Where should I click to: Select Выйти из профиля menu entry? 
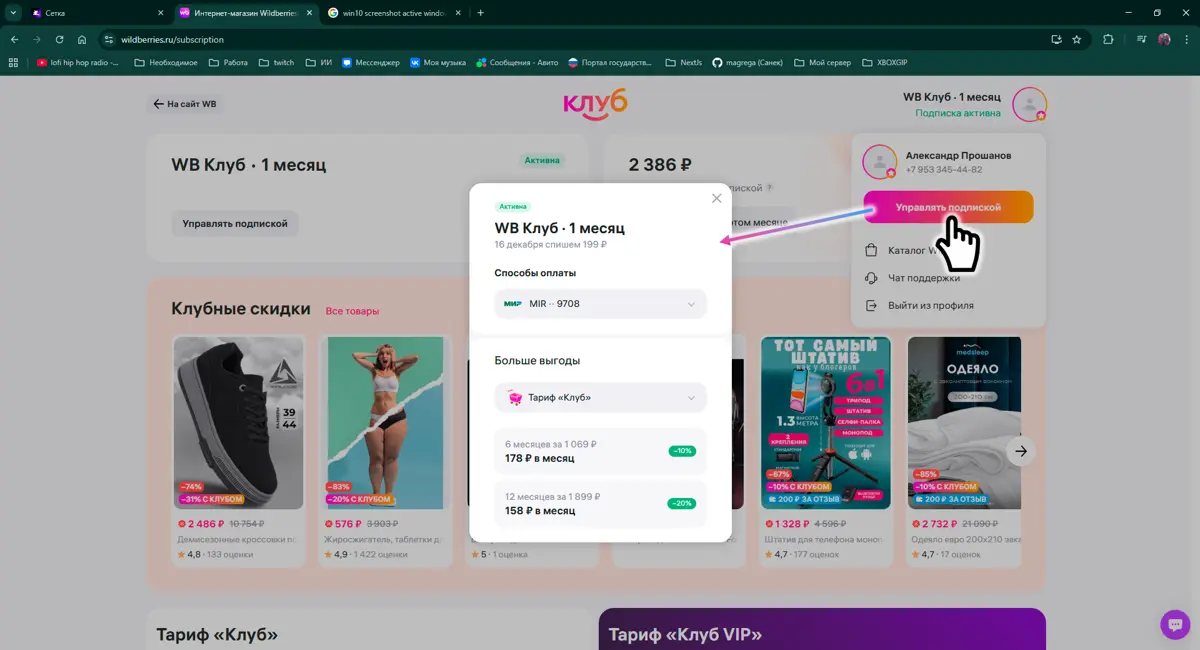click(918, 305)
